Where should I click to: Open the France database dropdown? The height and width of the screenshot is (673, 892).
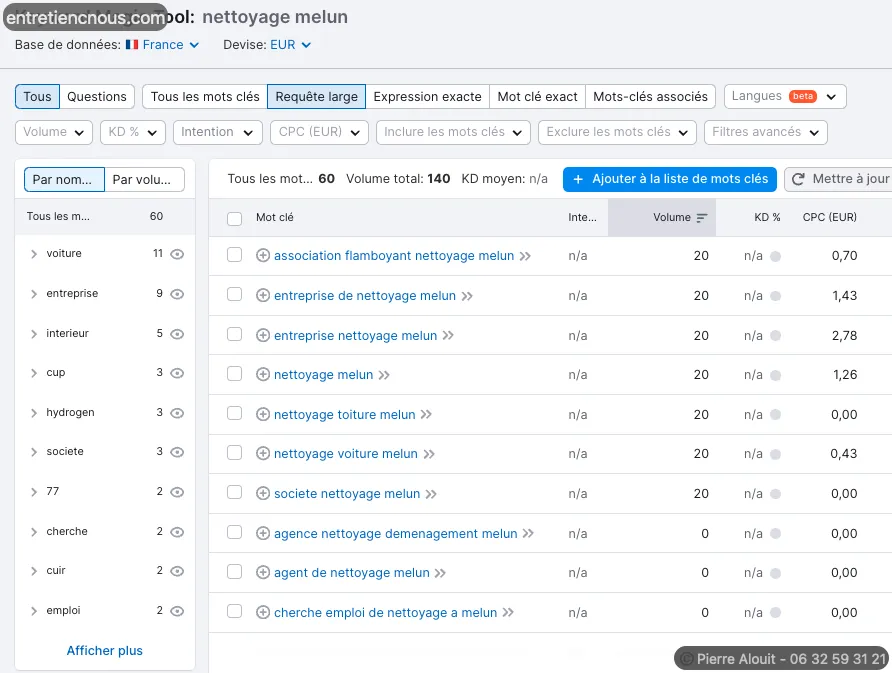(x=162, y=45)
